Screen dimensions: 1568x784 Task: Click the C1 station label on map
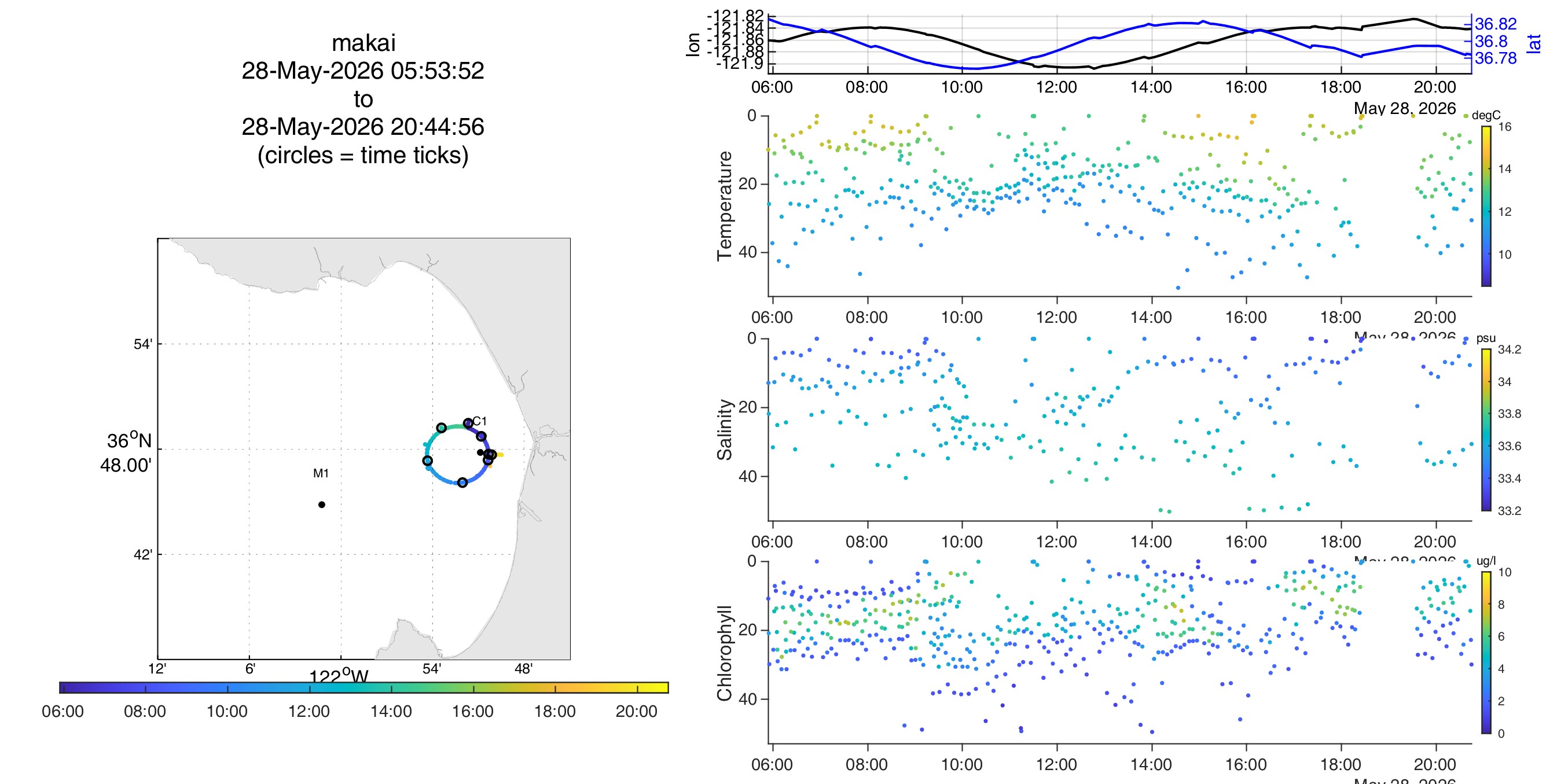(x=480, y=421)
